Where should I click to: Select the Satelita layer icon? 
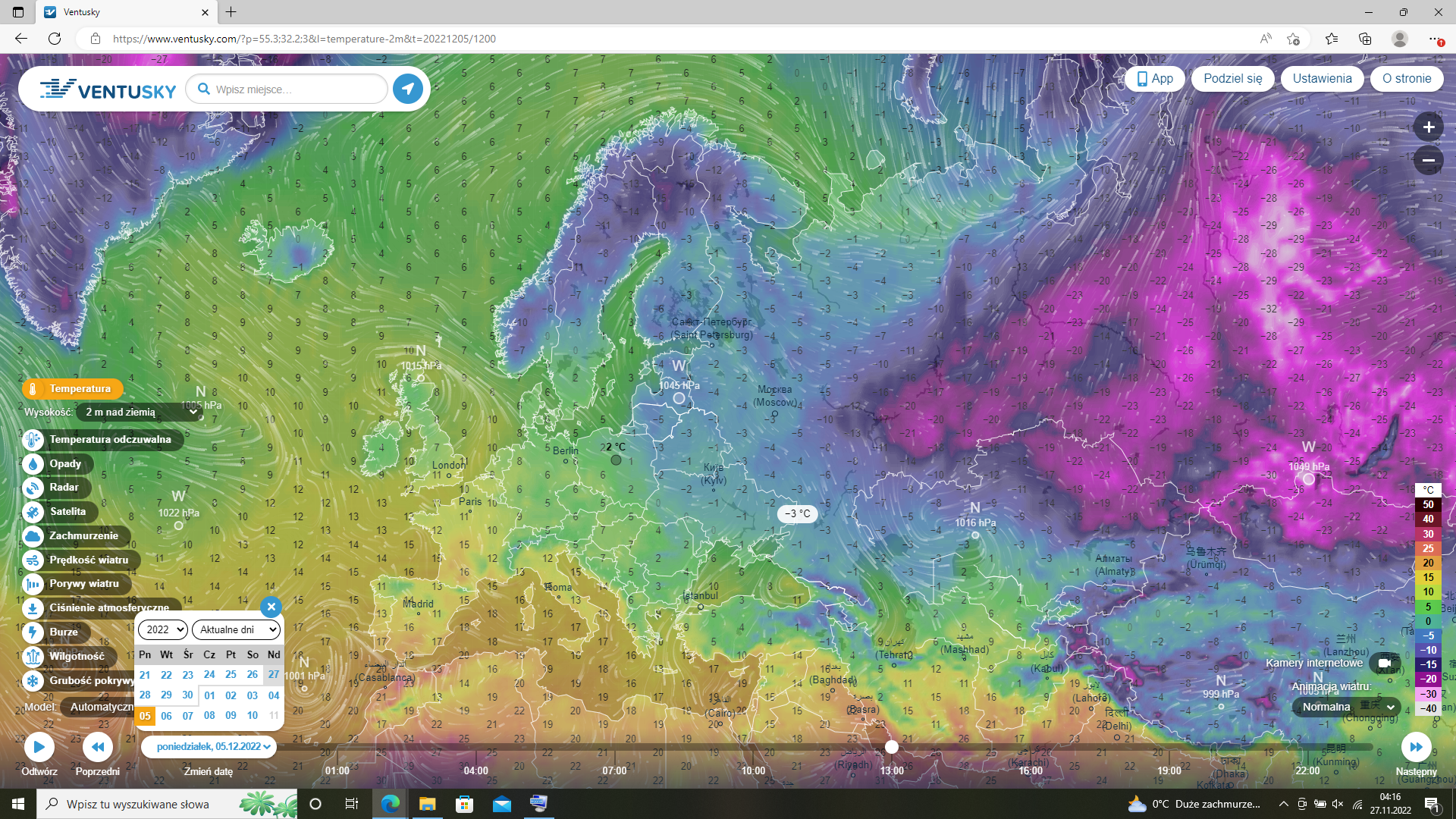coord(33,512)
